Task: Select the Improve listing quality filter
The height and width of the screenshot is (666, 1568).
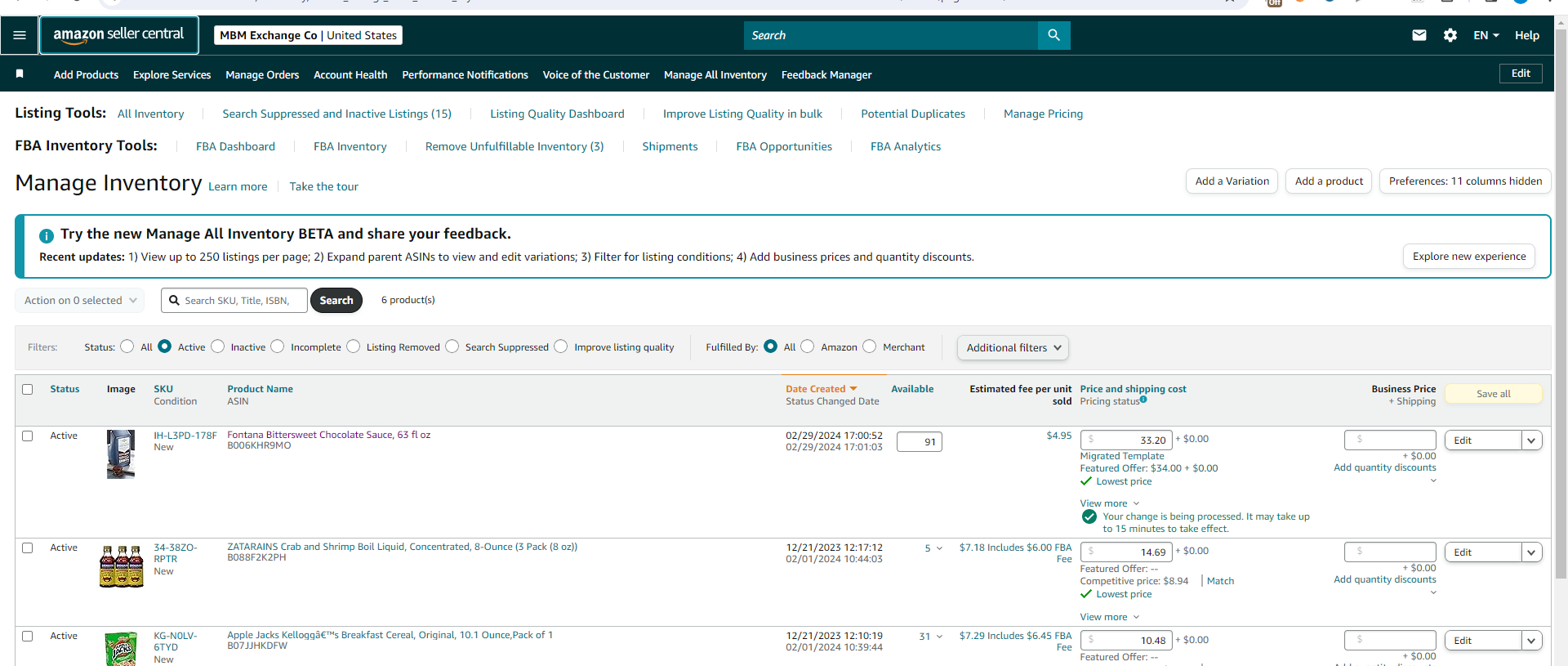Action: pyautogui.click(x=560, y=346)
